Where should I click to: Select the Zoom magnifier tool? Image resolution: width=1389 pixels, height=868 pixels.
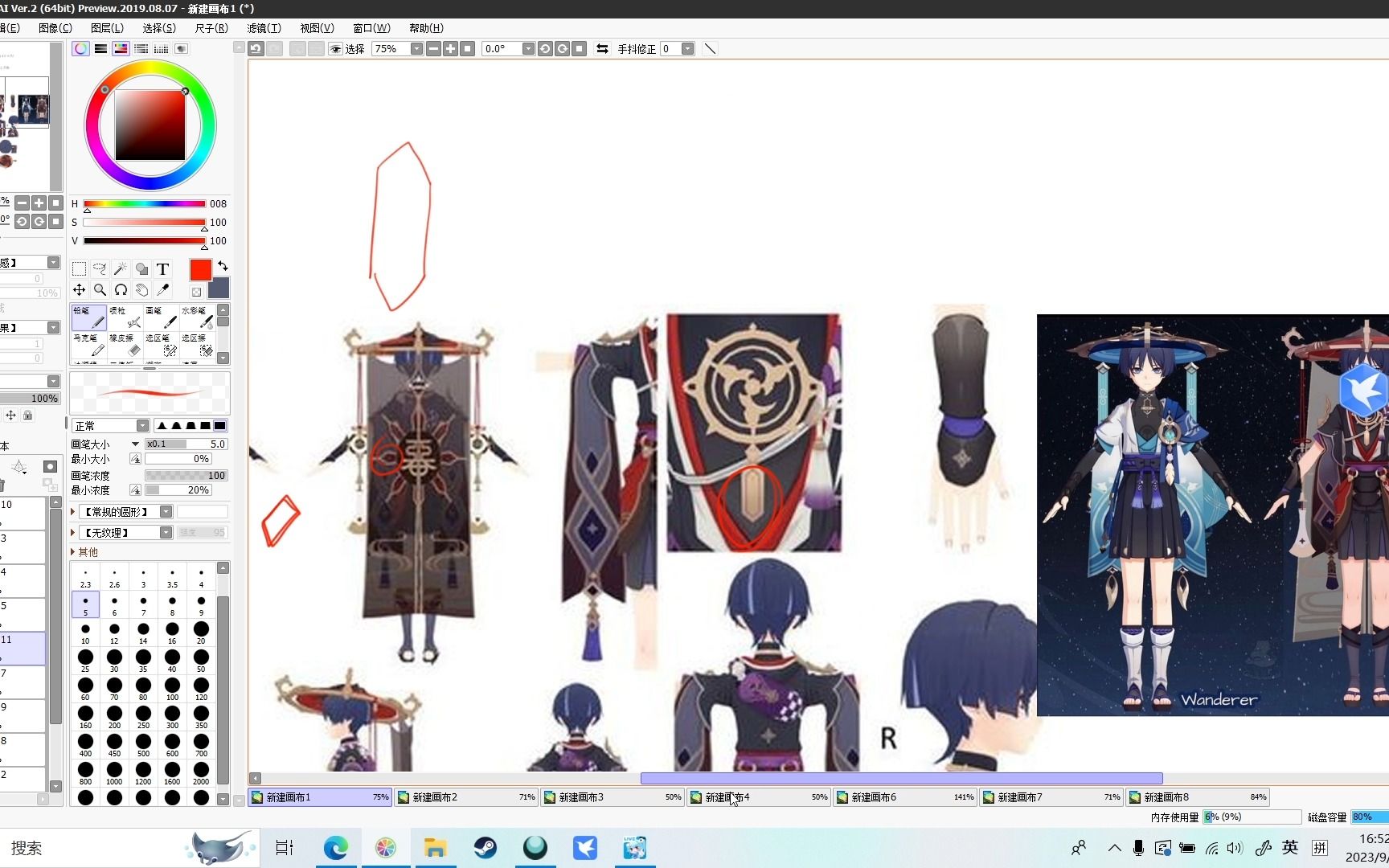(x=100, y=289)
